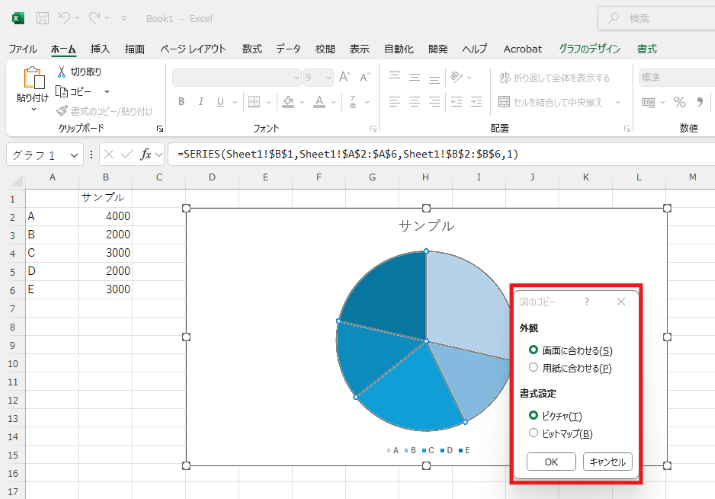The image size is (715, 499).
Task: Open Customize Quick Access Toolbar dropdown
Action: 124,18
